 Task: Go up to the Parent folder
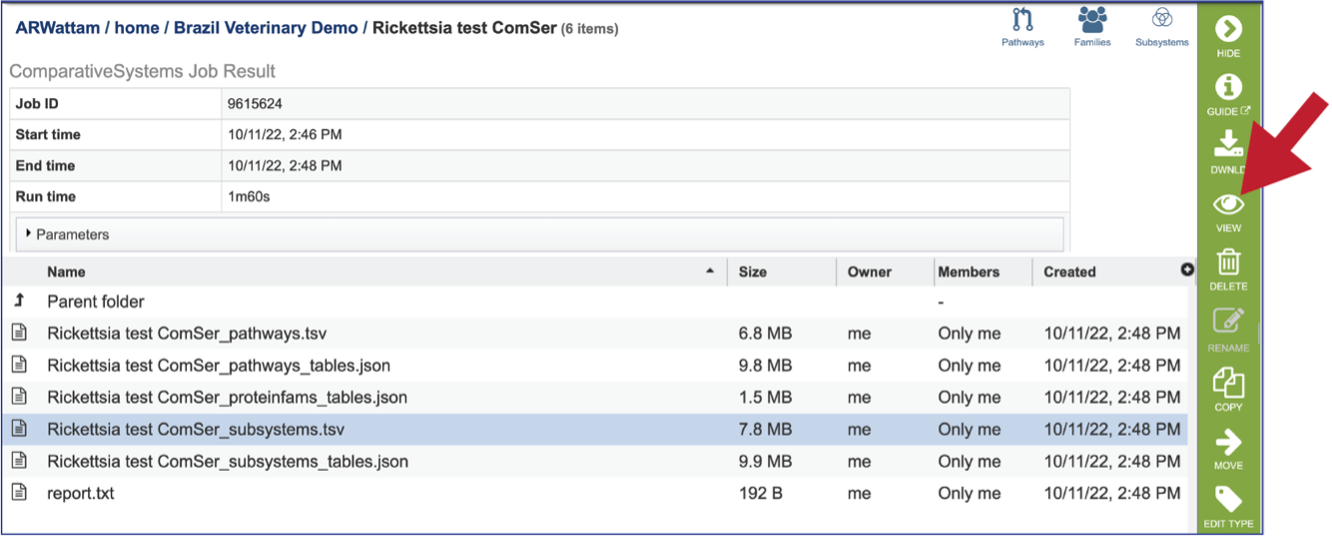click(x=95, y=302)
